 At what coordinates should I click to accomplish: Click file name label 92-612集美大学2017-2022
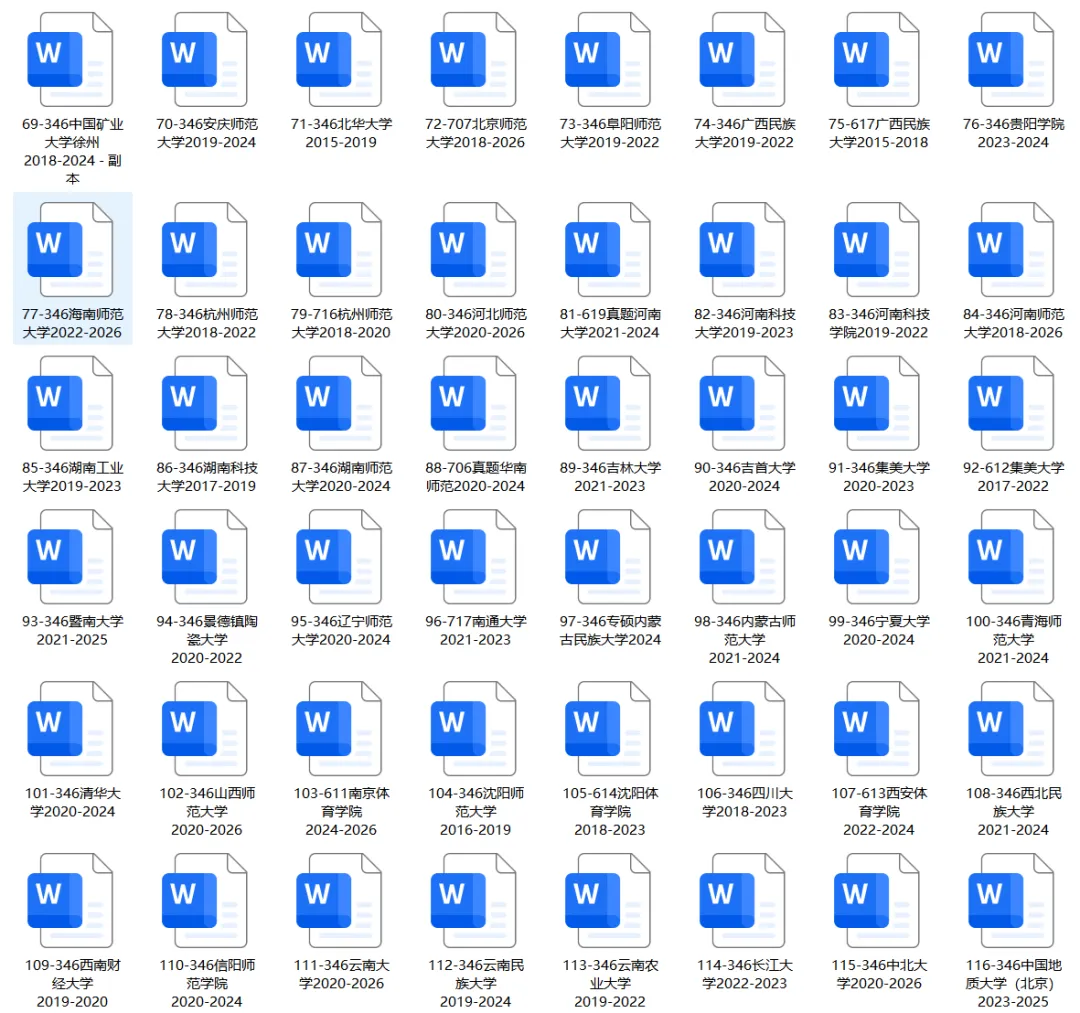tap(1013, 477)
